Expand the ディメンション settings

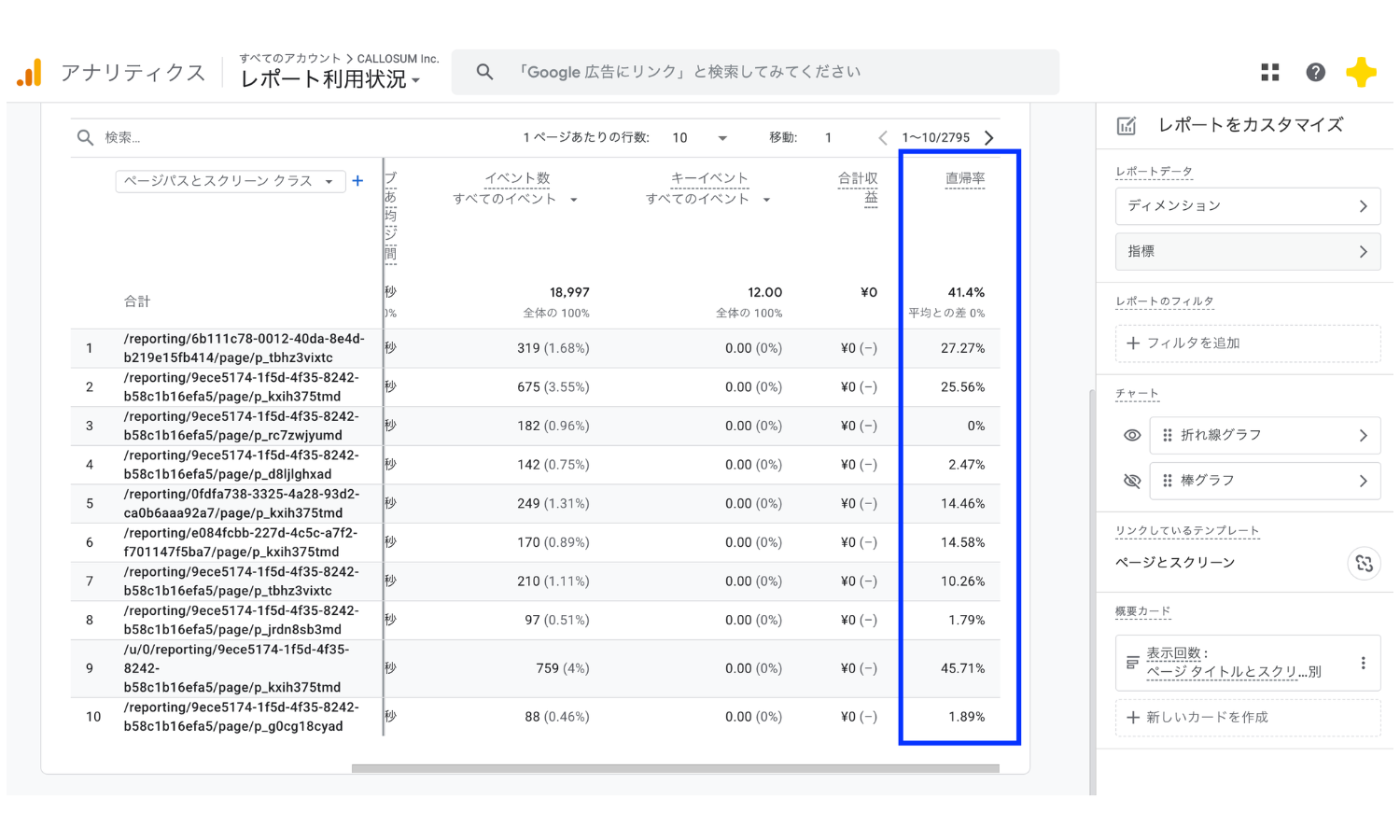coord(1248,206)
